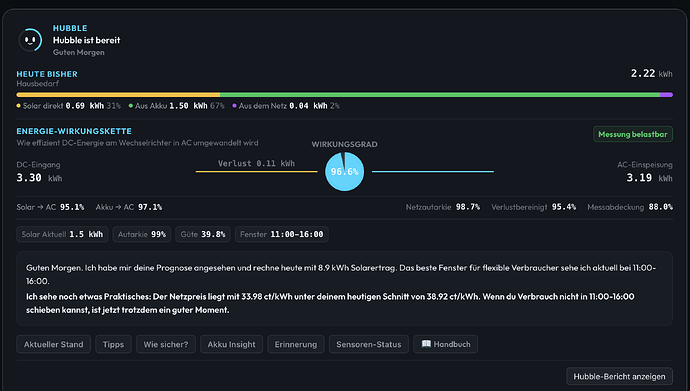Click the Solar direkt 0.69 kWh legend entry

(68, 106)
